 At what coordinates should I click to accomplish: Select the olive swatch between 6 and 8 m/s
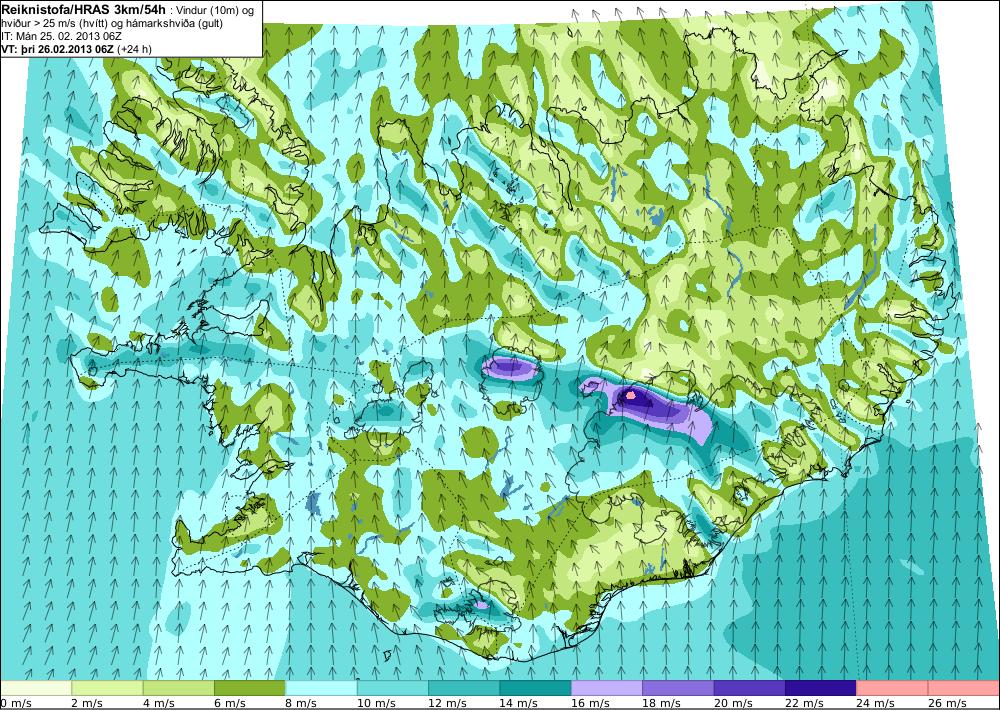(x=250, y=688)
